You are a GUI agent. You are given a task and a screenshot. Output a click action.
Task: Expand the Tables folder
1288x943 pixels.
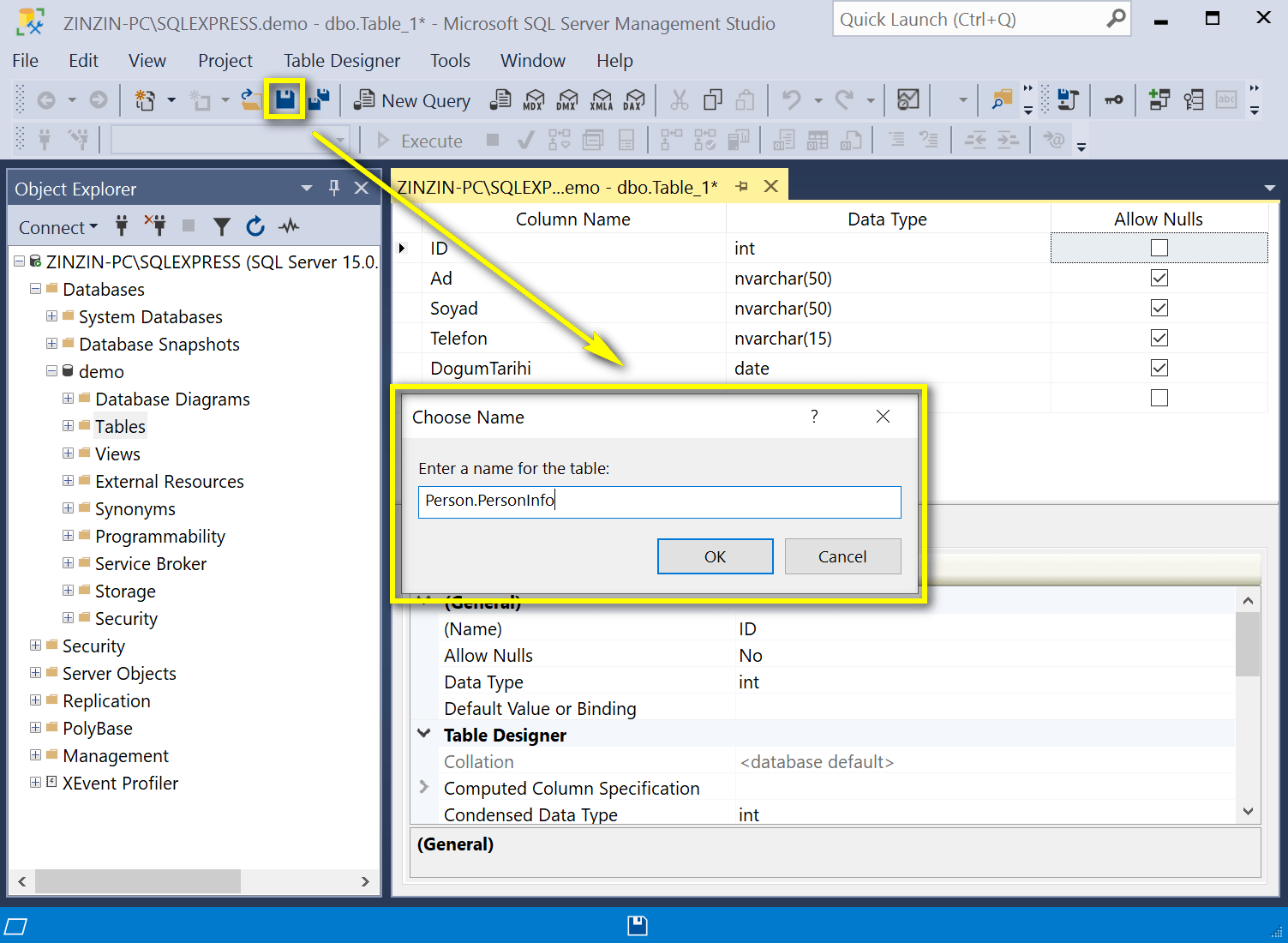(x=68, y=426)
